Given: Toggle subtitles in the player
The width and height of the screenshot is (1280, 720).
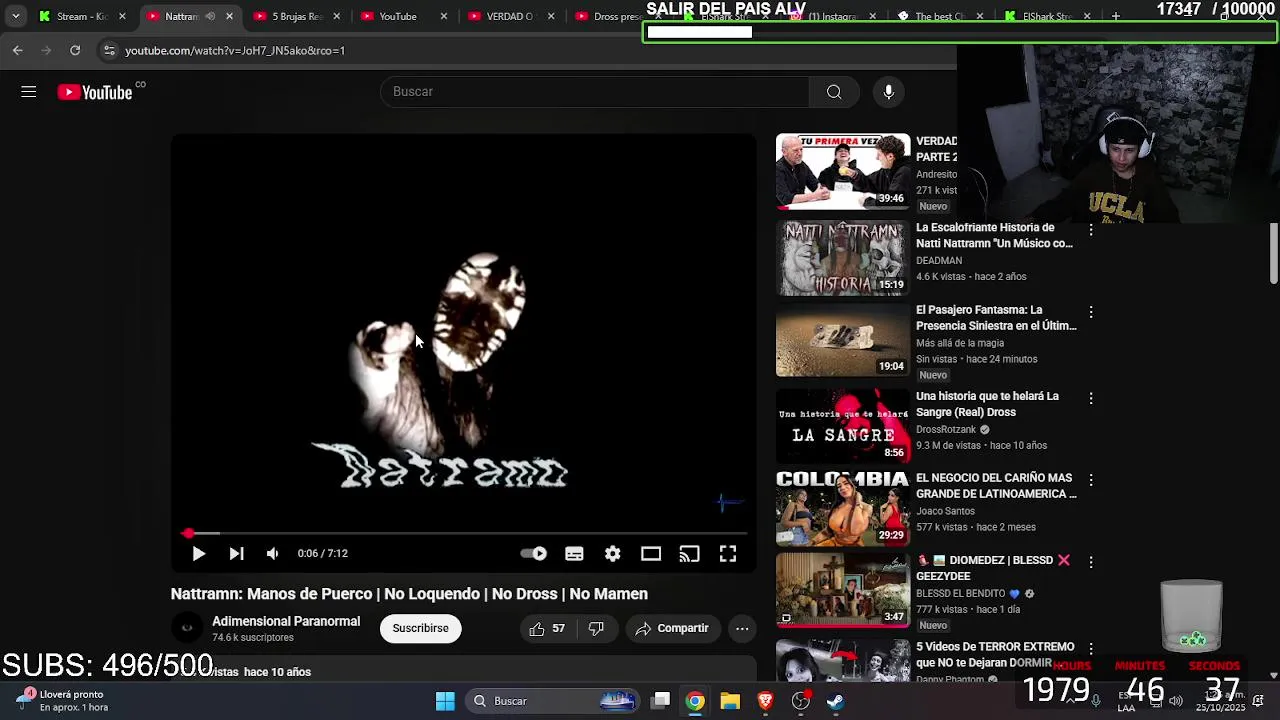Looking at the screenshot, I should tap(574, 553).
